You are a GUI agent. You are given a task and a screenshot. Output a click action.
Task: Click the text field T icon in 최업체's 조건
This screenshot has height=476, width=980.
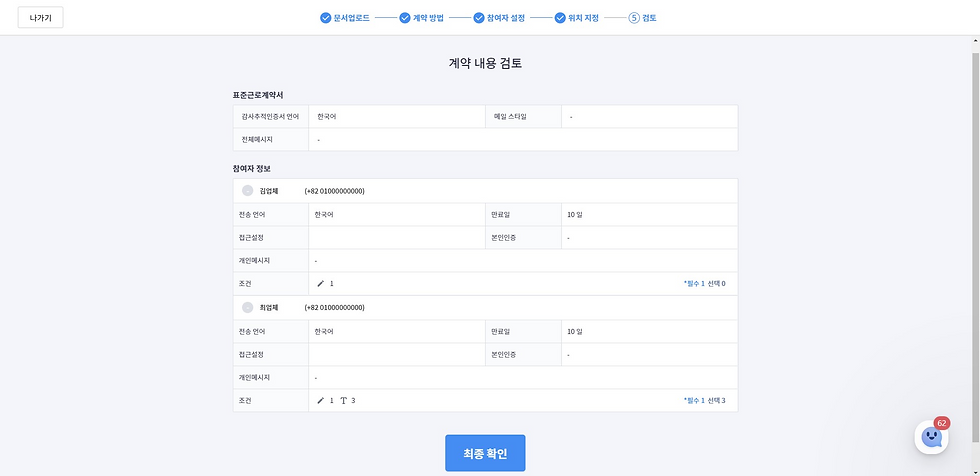(343, 400)
